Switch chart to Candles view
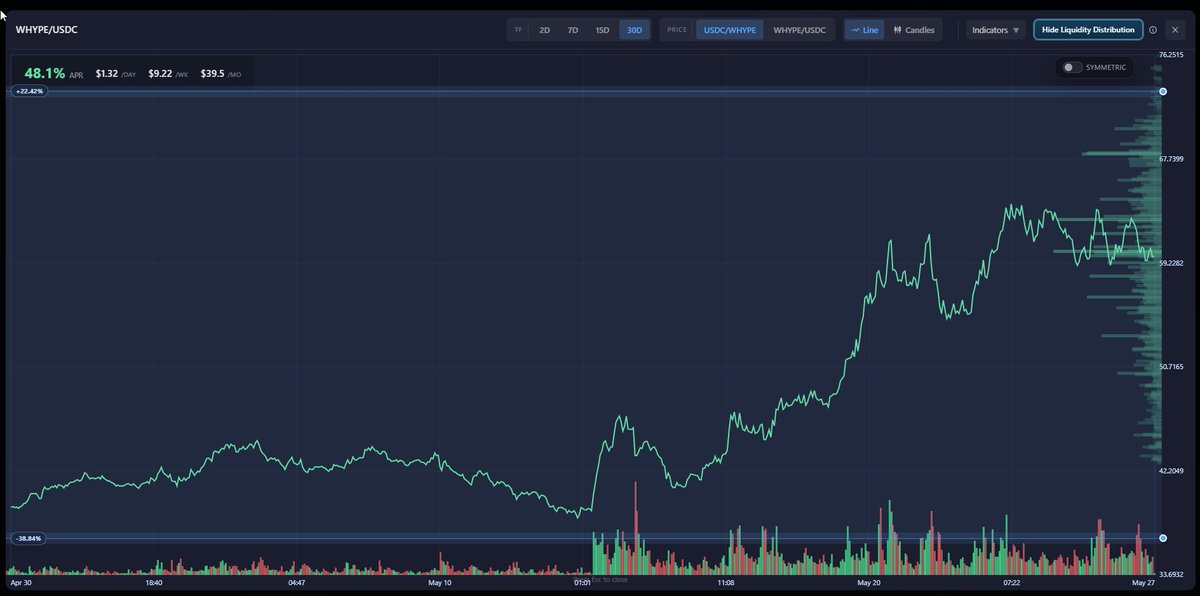This screenshot has height=596, width=1200. click(914, 30)
